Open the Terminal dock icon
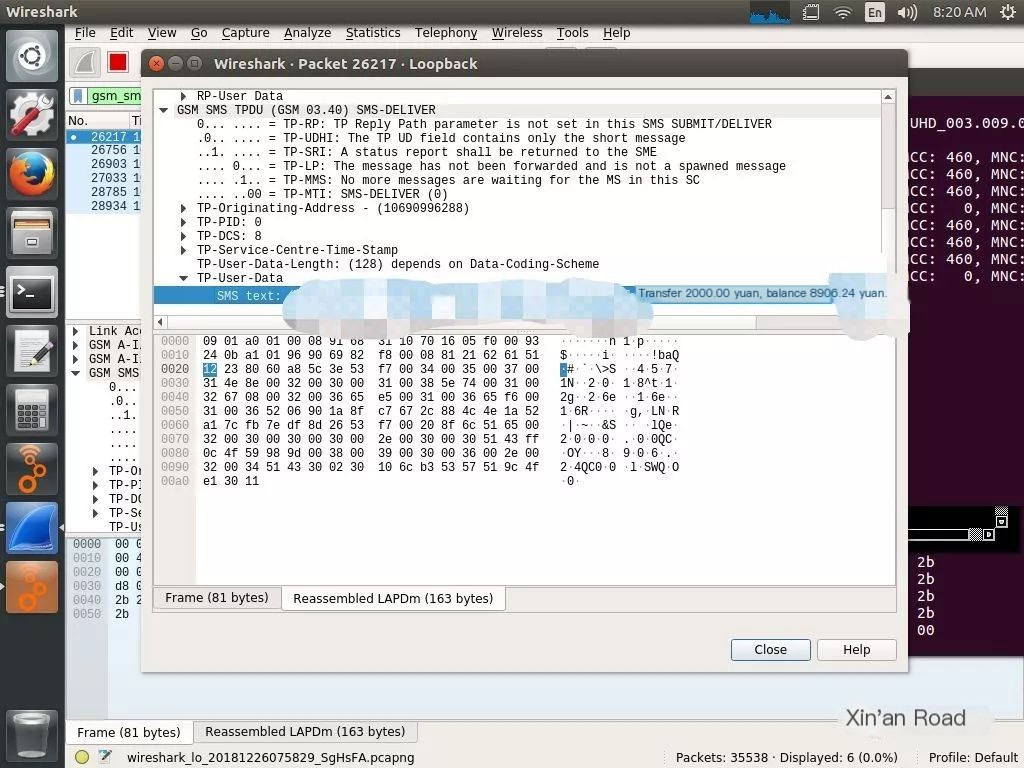 31,292
